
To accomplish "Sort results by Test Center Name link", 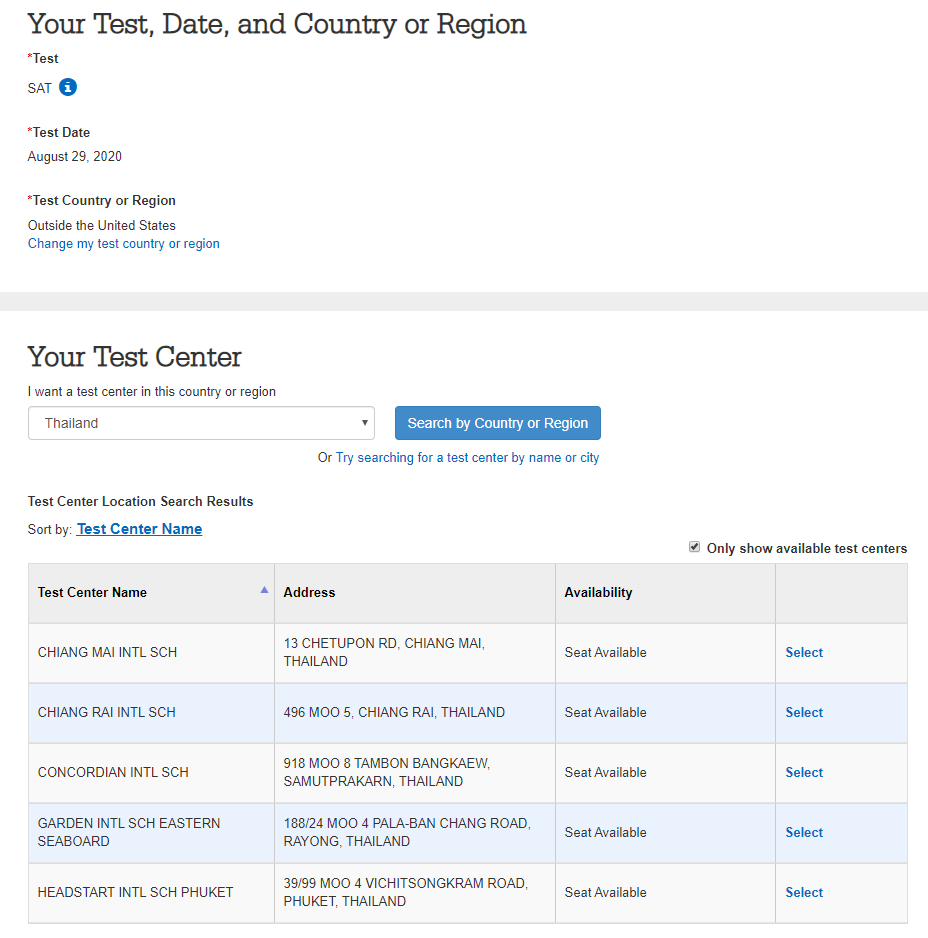I will [139, 529].
